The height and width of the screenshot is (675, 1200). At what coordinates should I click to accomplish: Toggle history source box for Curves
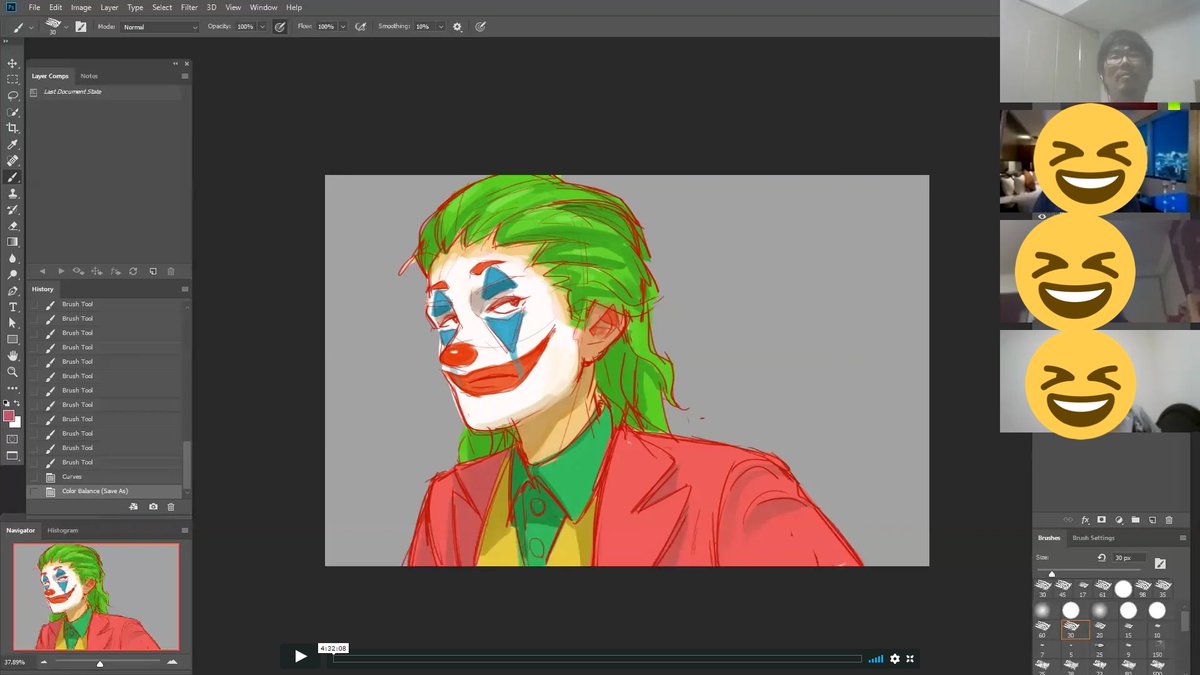(x=36, y=477)
